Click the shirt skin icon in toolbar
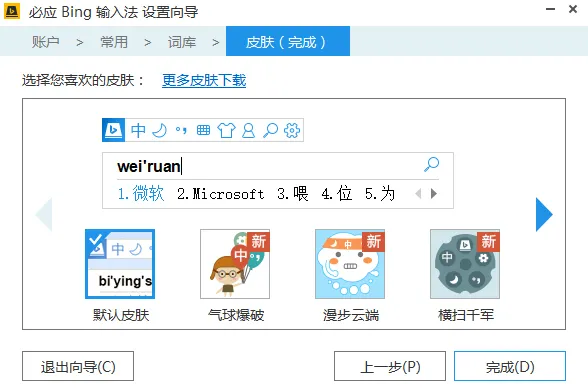Screen dimensions: 588x390 [226, 130]
